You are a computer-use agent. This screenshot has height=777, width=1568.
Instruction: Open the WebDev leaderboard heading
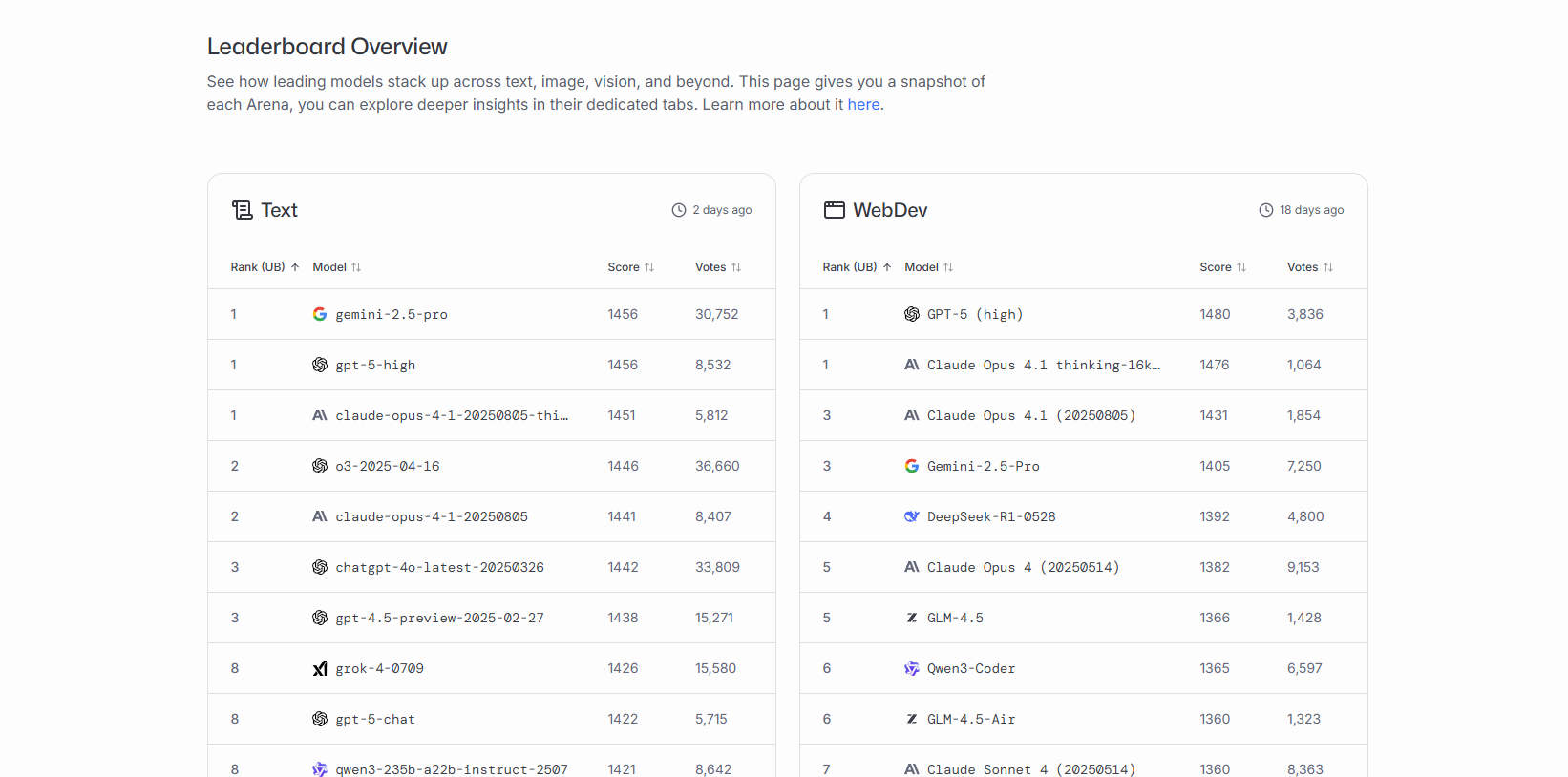pos(890,210)
